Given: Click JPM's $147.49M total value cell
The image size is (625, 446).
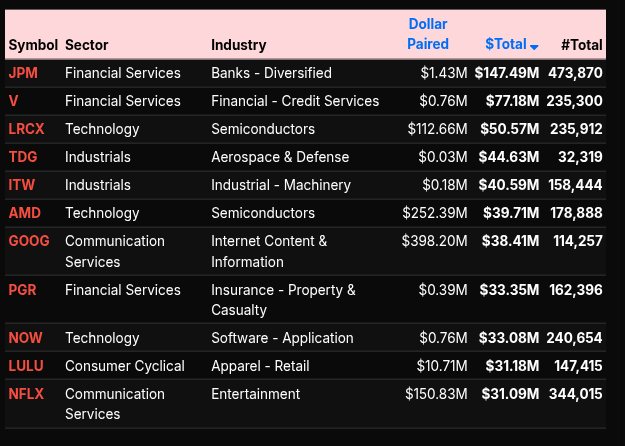Looking at the screenshot, I should pyautogui.click(x=507, y=73).
